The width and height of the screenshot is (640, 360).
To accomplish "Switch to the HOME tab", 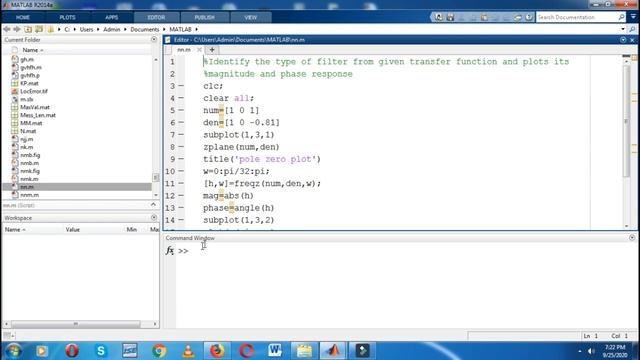I will click(23, 18).
